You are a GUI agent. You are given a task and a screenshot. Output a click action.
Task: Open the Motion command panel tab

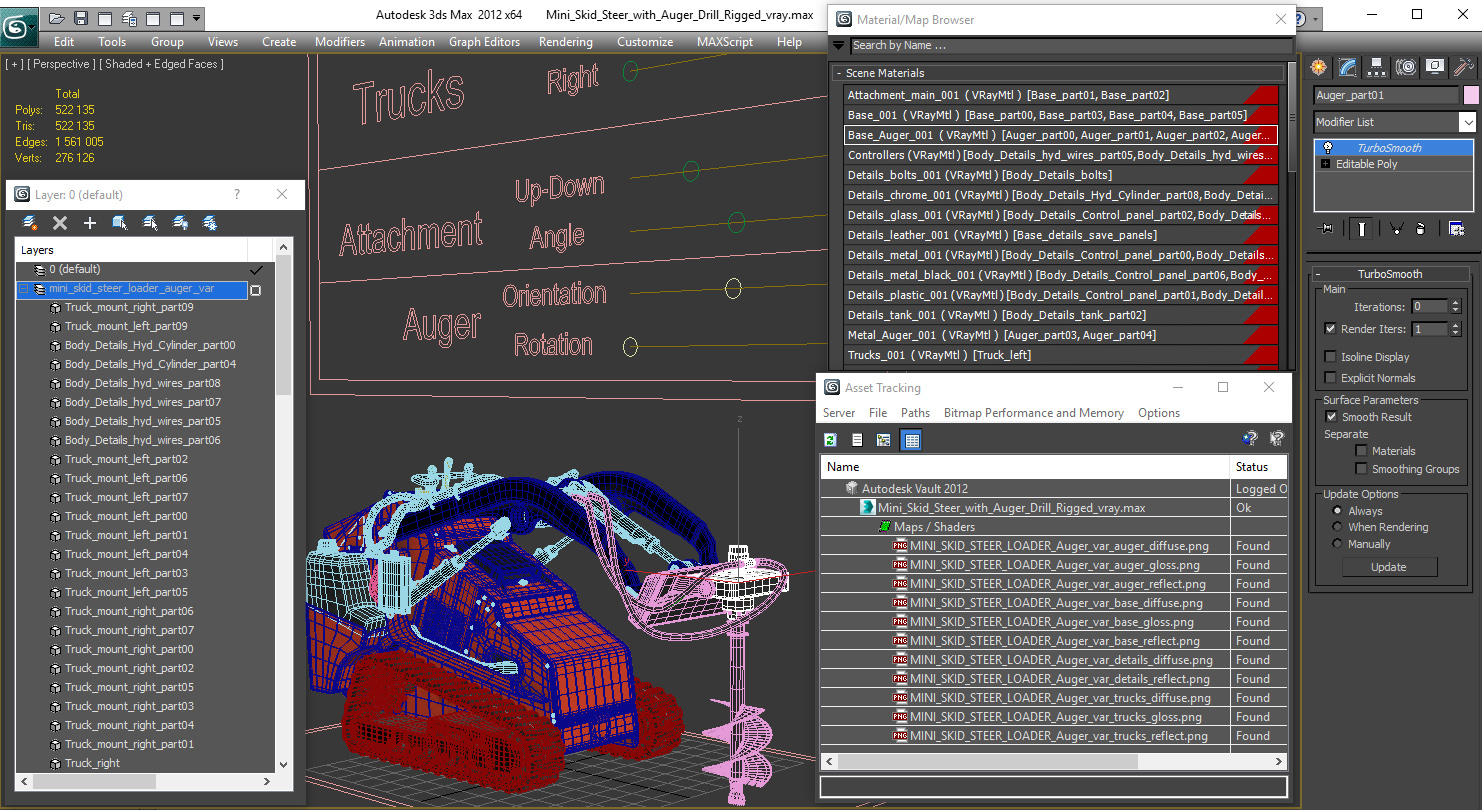1406,67
